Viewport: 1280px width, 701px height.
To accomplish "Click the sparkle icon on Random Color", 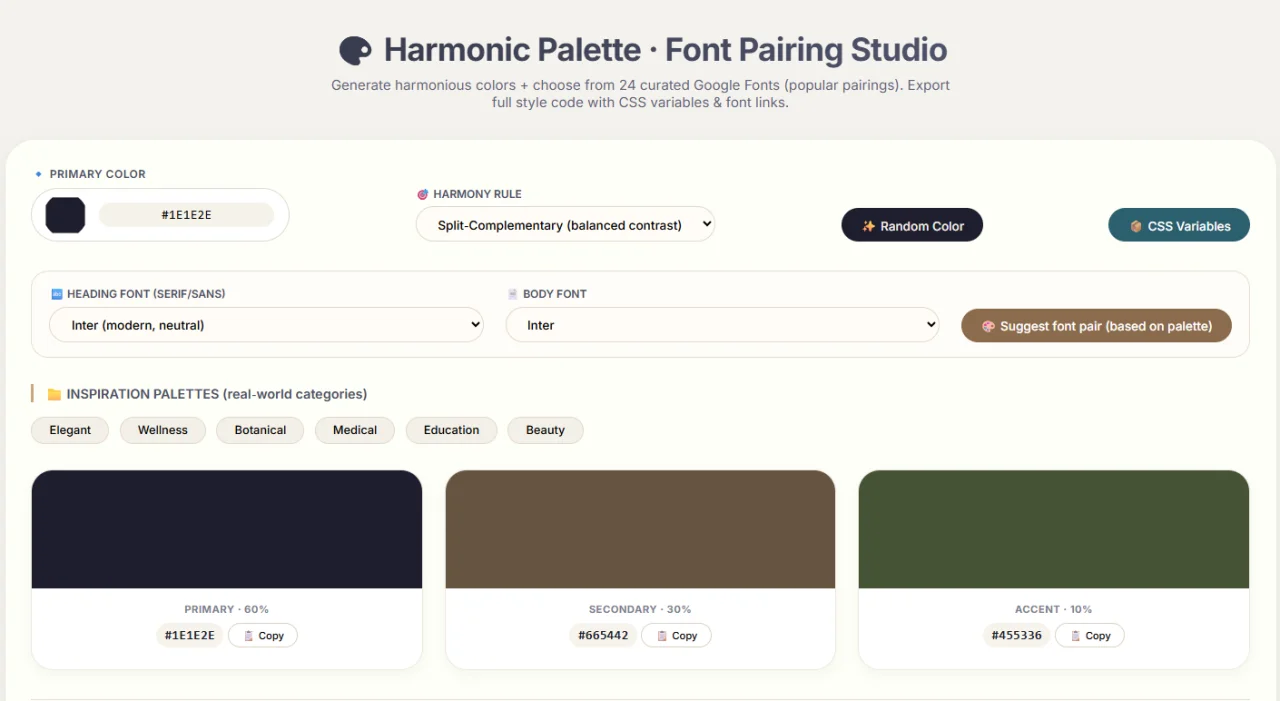I will click(x=868, y=226).
